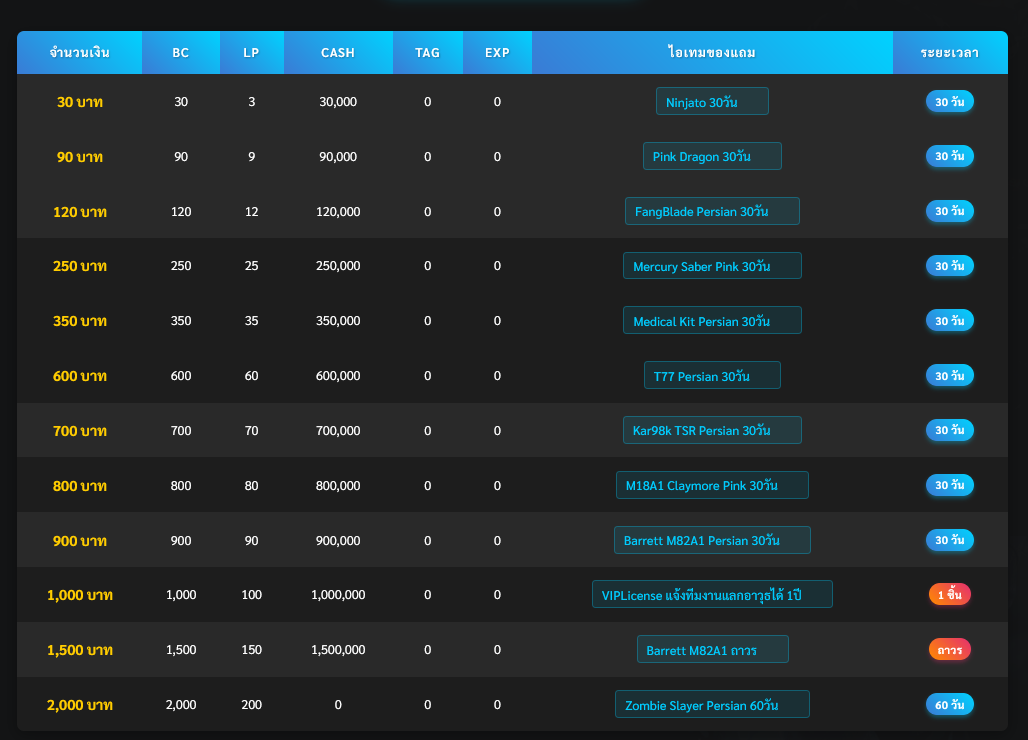Click M18A1 Claymore Pink 30วัน item
Viewport: 1028px width, 740px height.
pos(712,486)
